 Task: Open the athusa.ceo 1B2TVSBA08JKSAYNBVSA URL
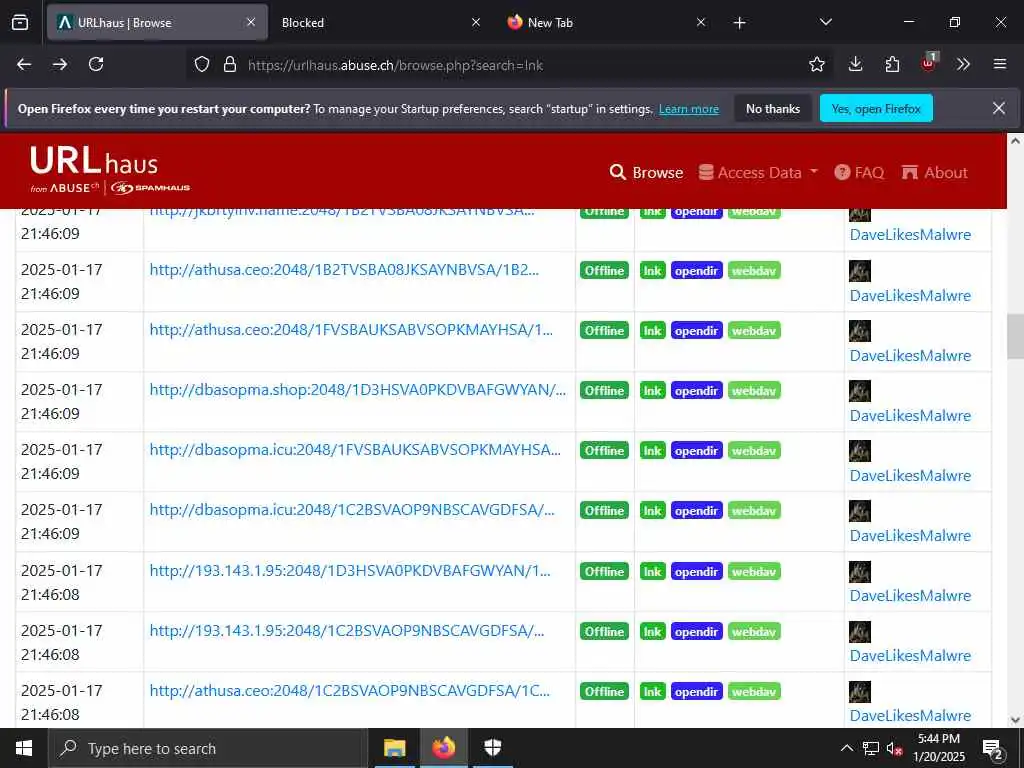pos(344,270)
